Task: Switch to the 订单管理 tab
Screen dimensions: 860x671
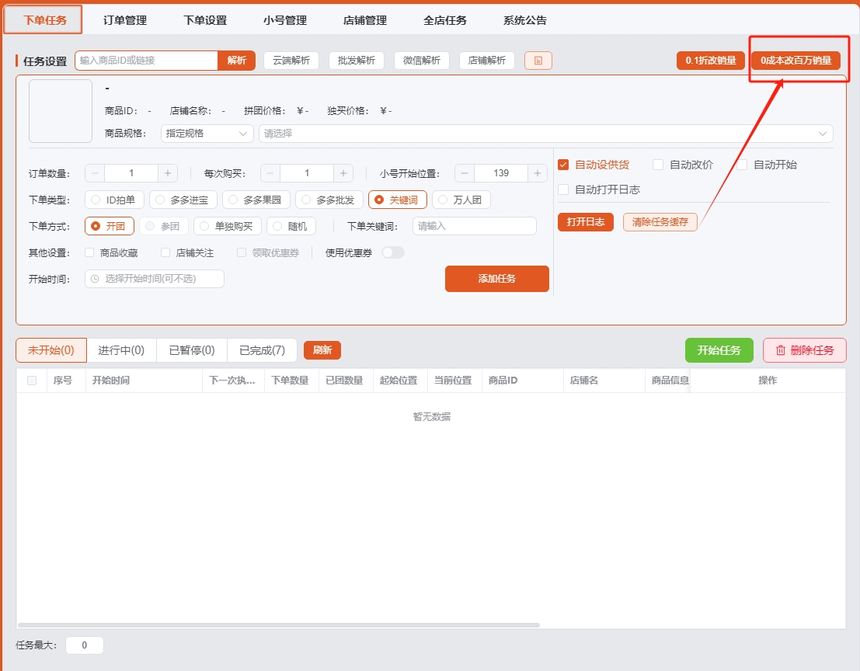Action: click(125, 20)
